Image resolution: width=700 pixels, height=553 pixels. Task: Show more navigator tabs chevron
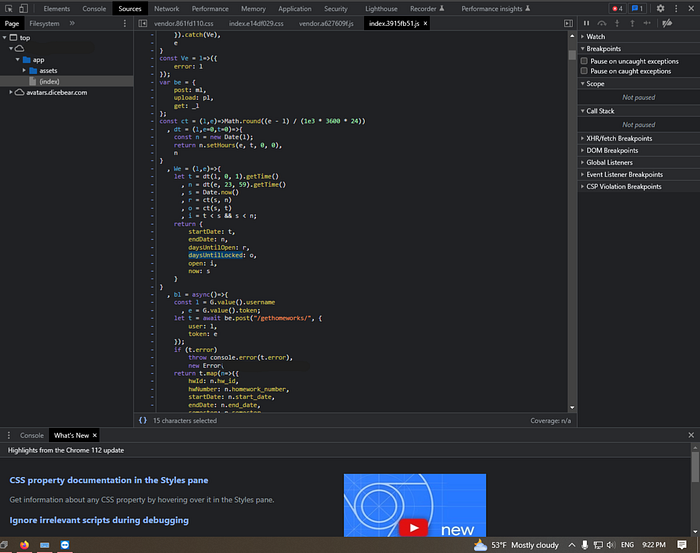pyautogui.click(x=72, y=23)
